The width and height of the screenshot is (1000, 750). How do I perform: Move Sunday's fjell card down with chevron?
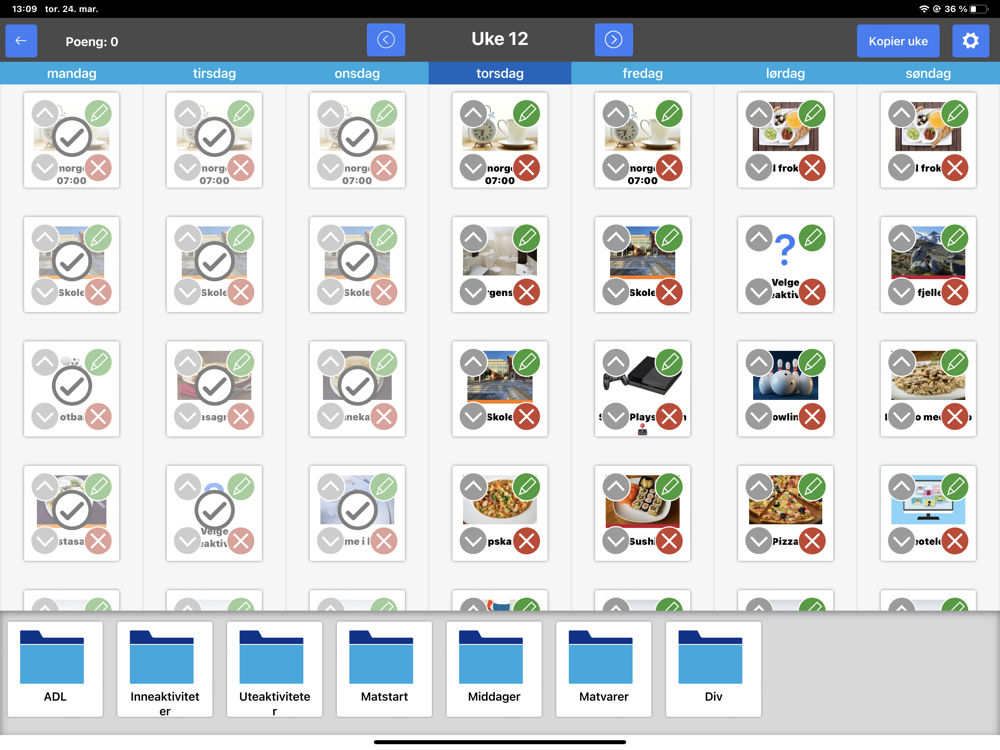902,293
